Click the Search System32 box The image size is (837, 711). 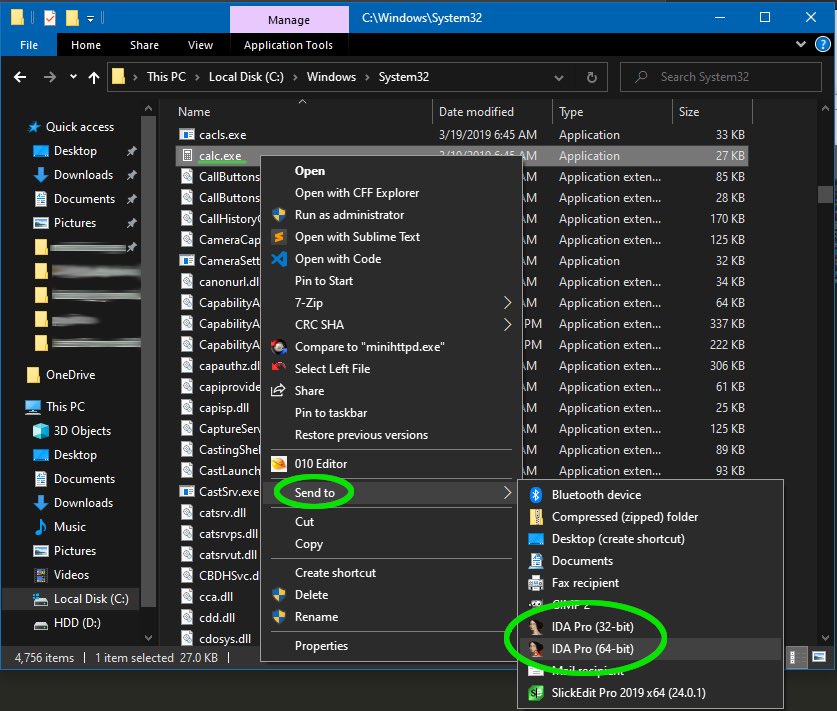pyautogui.click(x=721, y=77)
